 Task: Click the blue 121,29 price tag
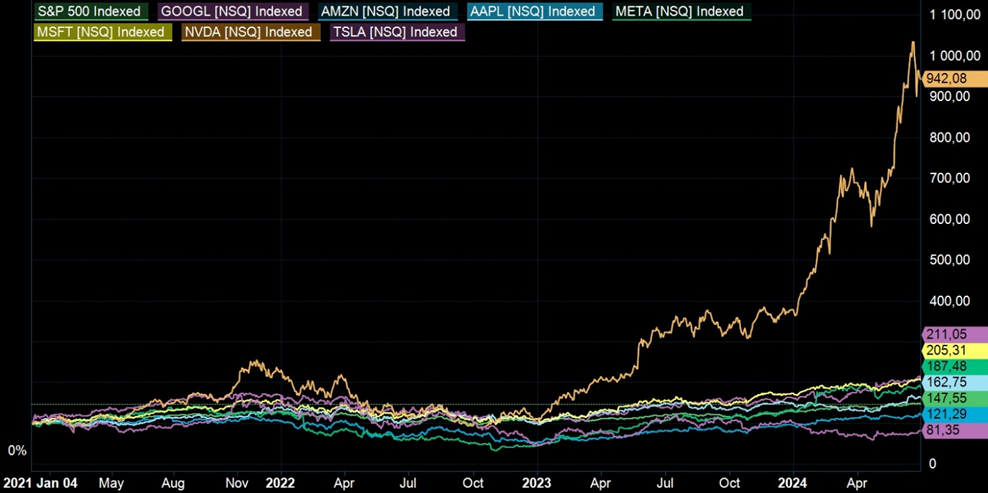click(x=951, y=414)
